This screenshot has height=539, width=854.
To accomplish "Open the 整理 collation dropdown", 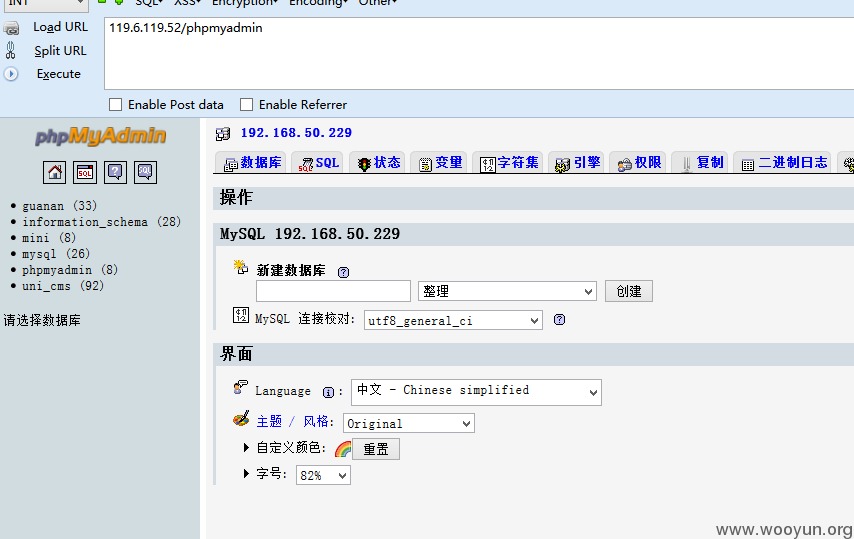I will click(x=507, y=291).
